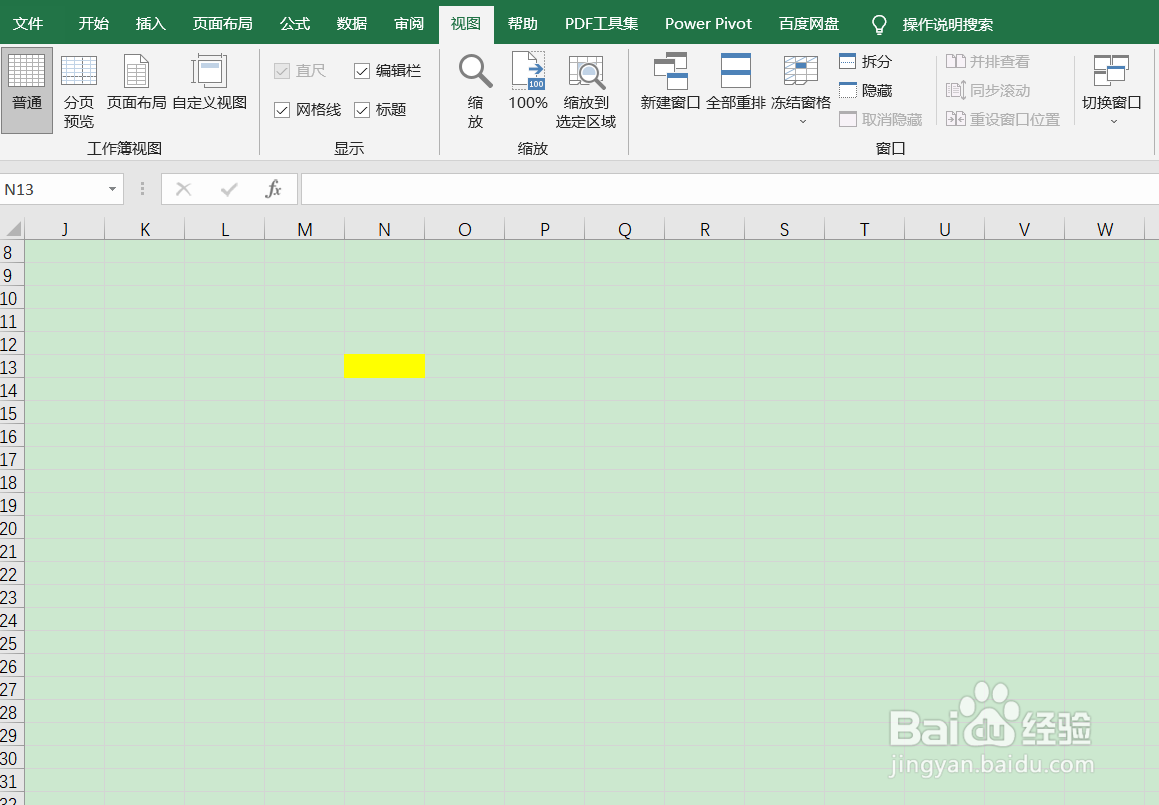Viewport: 1159px width, 805px height.
Task: Zoom to selection (缩放到选定区域)
Action: [x=586, y=90]
